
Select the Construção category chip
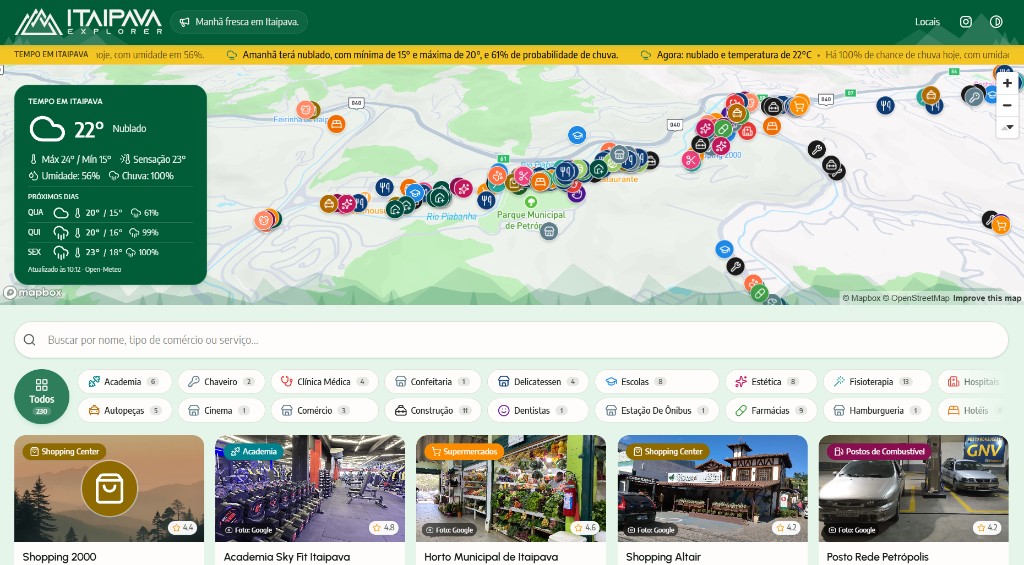pos(432,410)
